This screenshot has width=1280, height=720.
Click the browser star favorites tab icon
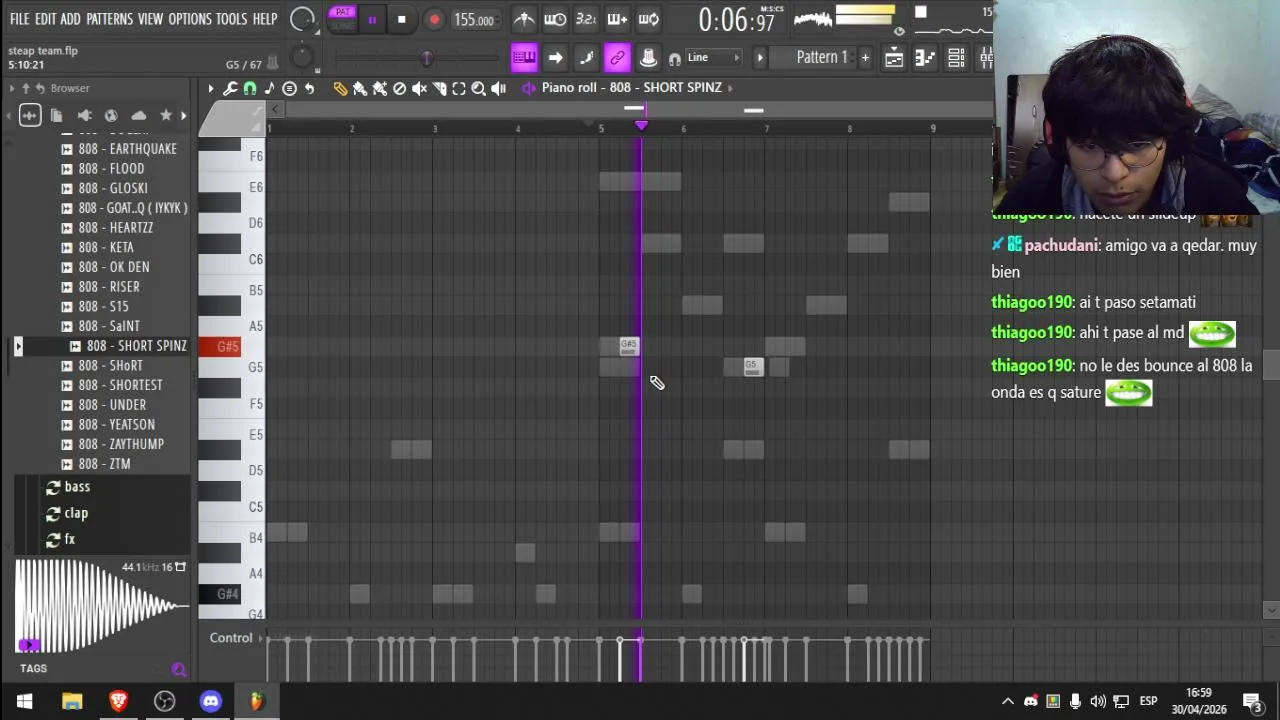[x=166, y=116]
